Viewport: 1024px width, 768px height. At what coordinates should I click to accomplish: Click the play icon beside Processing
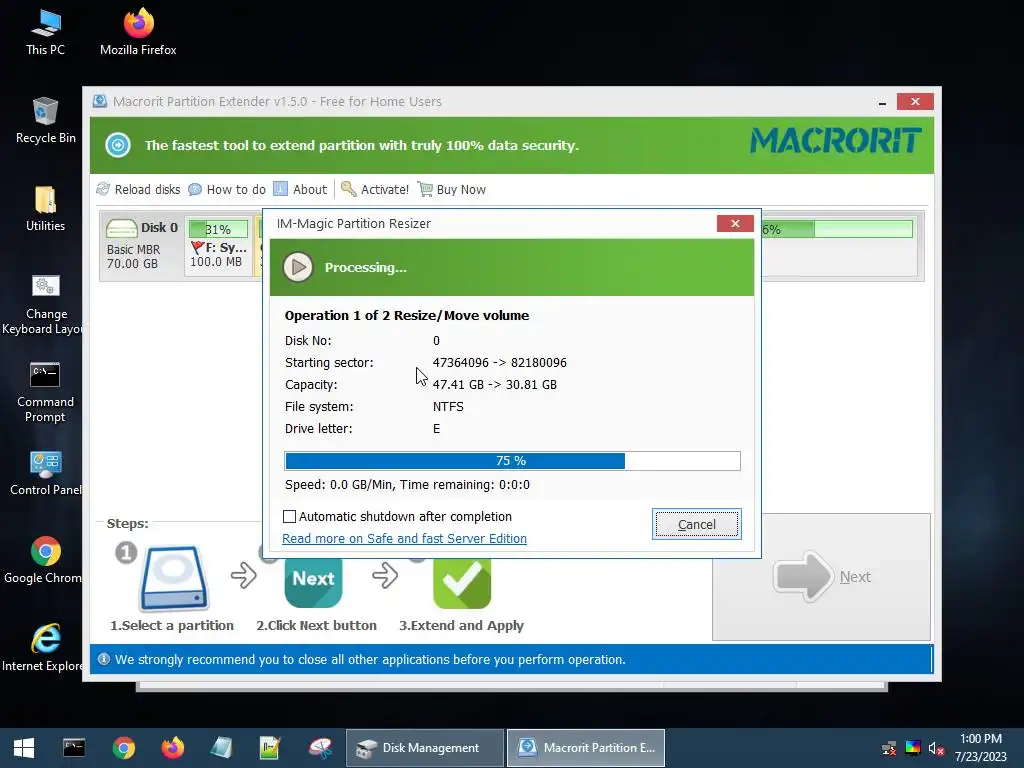298,267
